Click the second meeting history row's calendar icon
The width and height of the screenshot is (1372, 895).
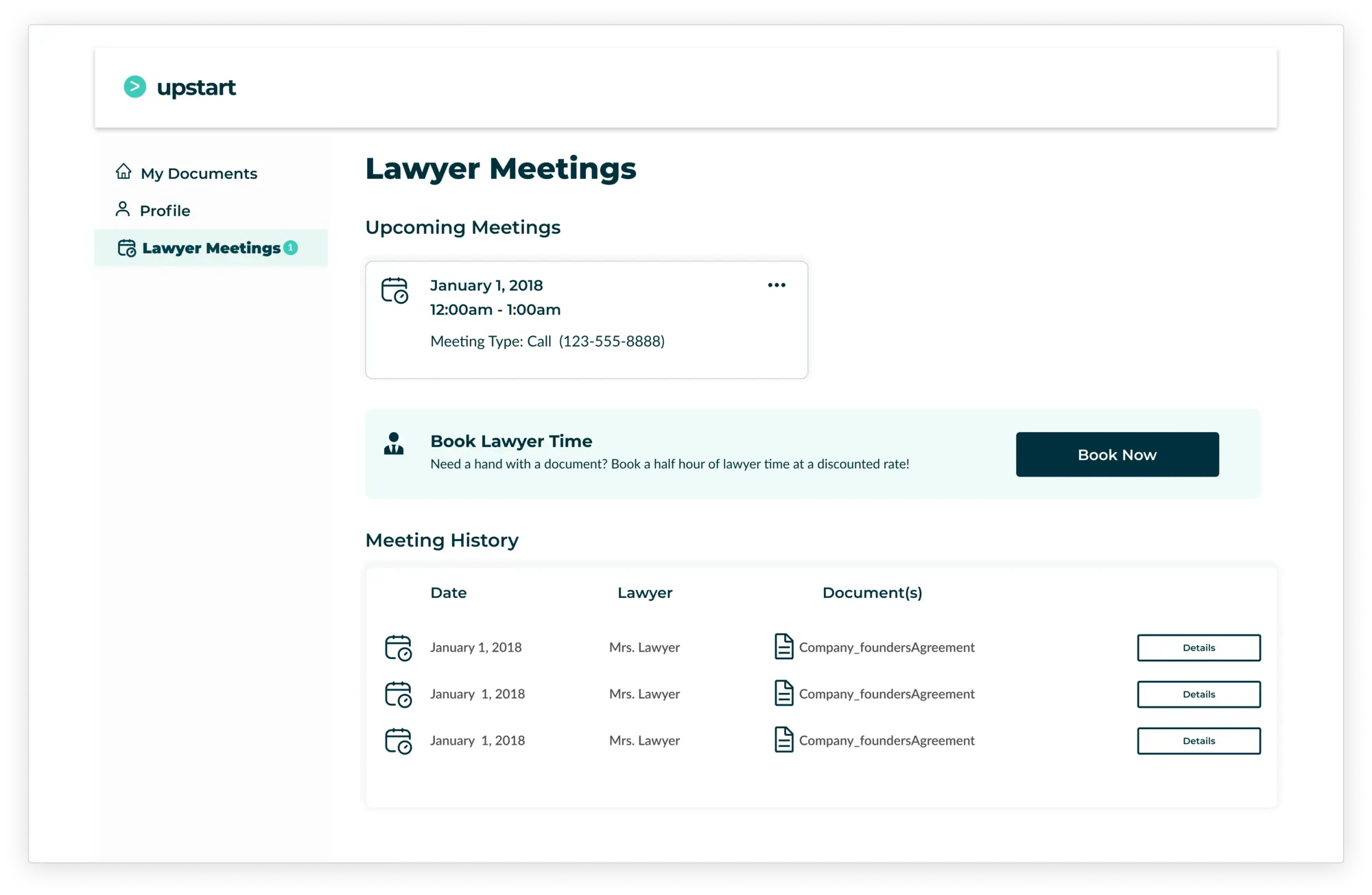[x=399, y=694]
